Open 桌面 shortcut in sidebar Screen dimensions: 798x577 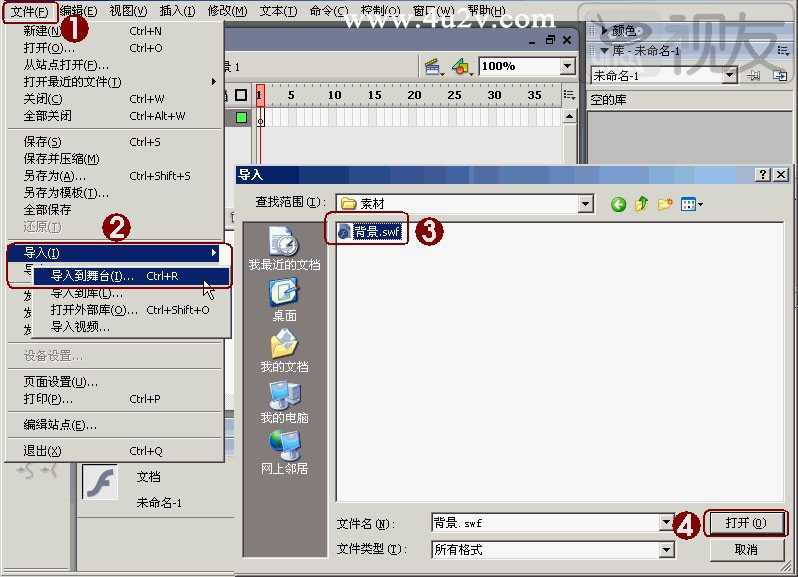point(284,300)
